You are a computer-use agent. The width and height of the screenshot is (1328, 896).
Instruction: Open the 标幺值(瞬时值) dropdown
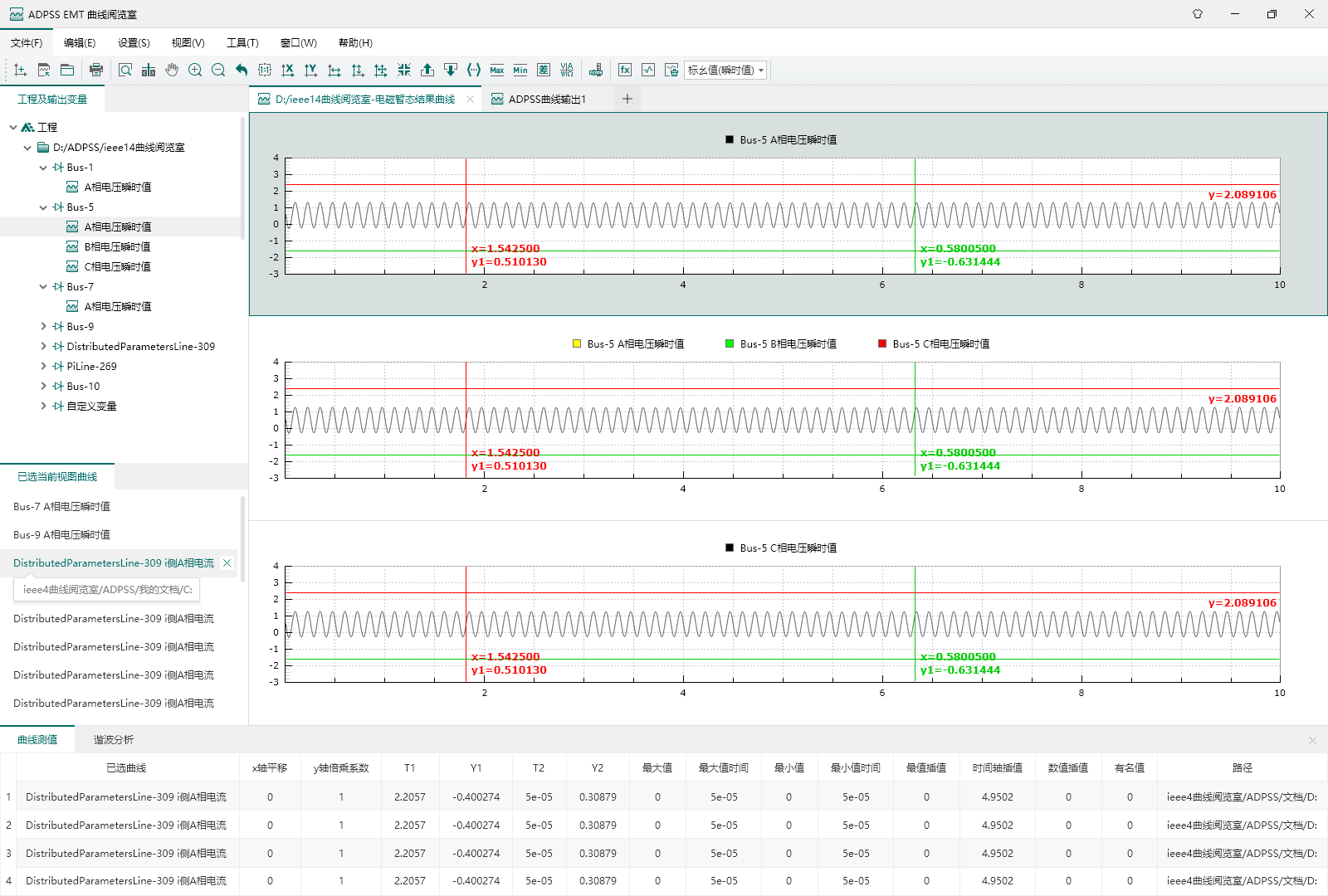point(725,71)
